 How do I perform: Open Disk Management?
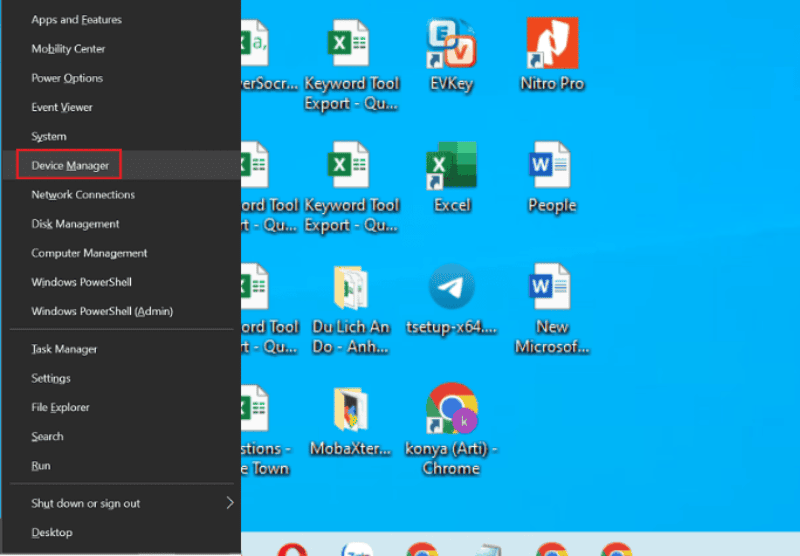click(75, 224)
